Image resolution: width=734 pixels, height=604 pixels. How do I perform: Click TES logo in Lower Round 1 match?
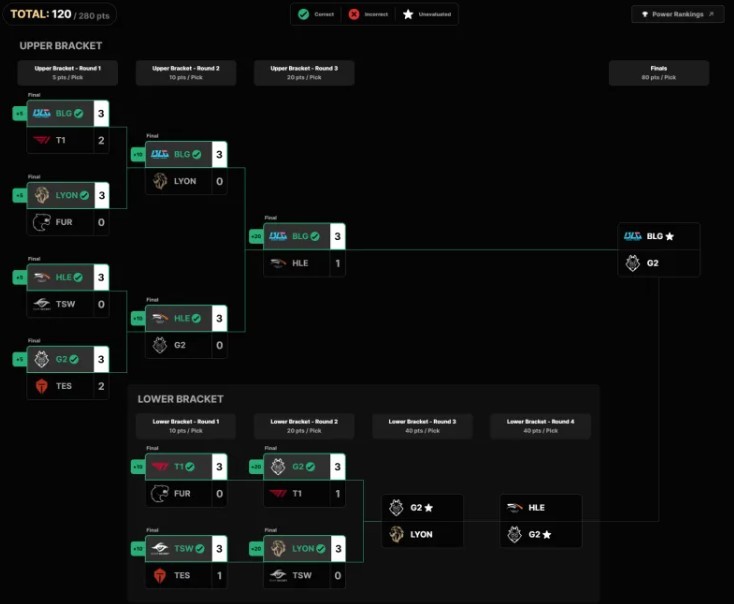click(160, 575)
